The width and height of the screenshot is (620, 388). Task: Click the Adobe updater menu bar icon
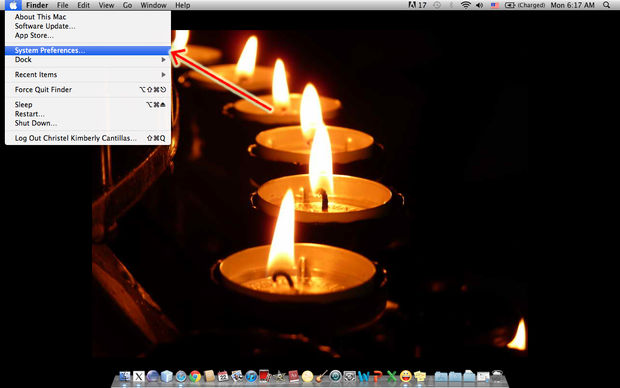(417, 5)
